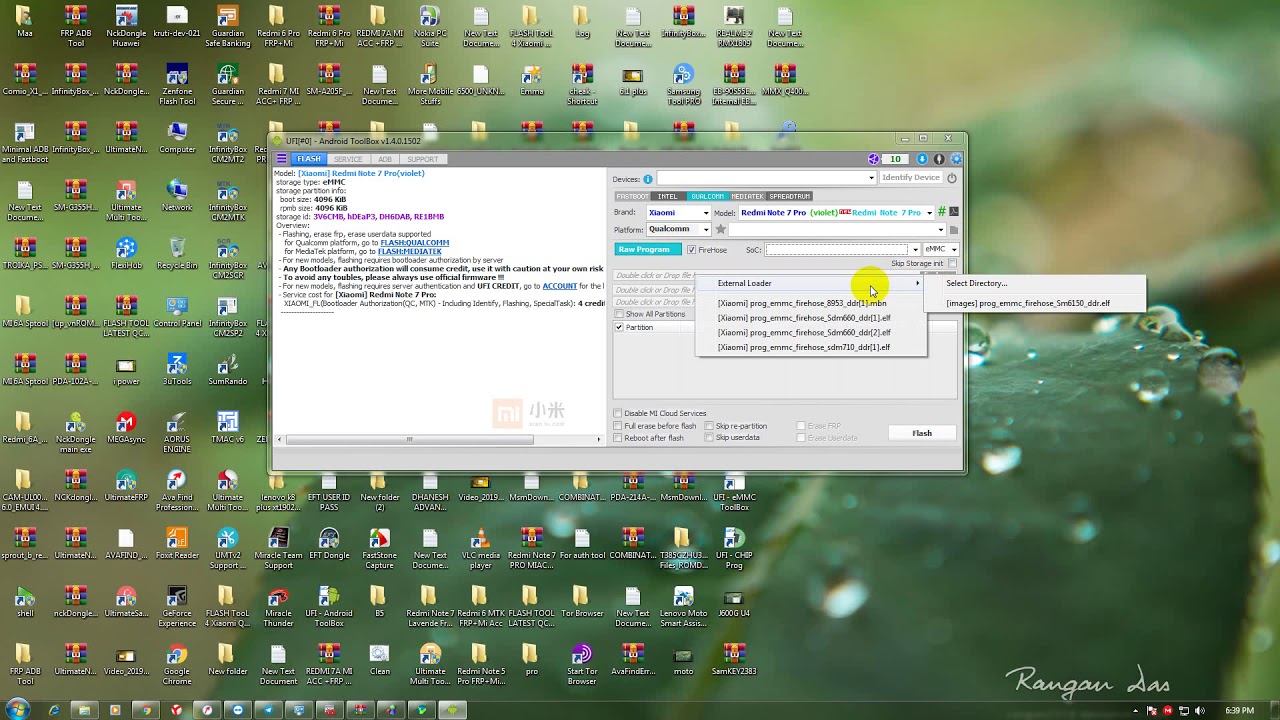Enable Full erase before flash
The height and width of the screenshot is (720, 1280).
[x=618, y=426]
